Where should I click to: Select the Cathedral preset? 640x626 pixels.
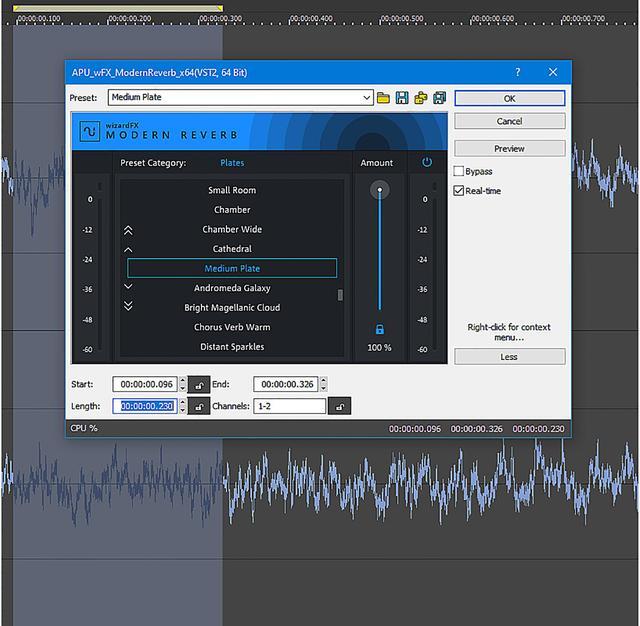(232, 249)
